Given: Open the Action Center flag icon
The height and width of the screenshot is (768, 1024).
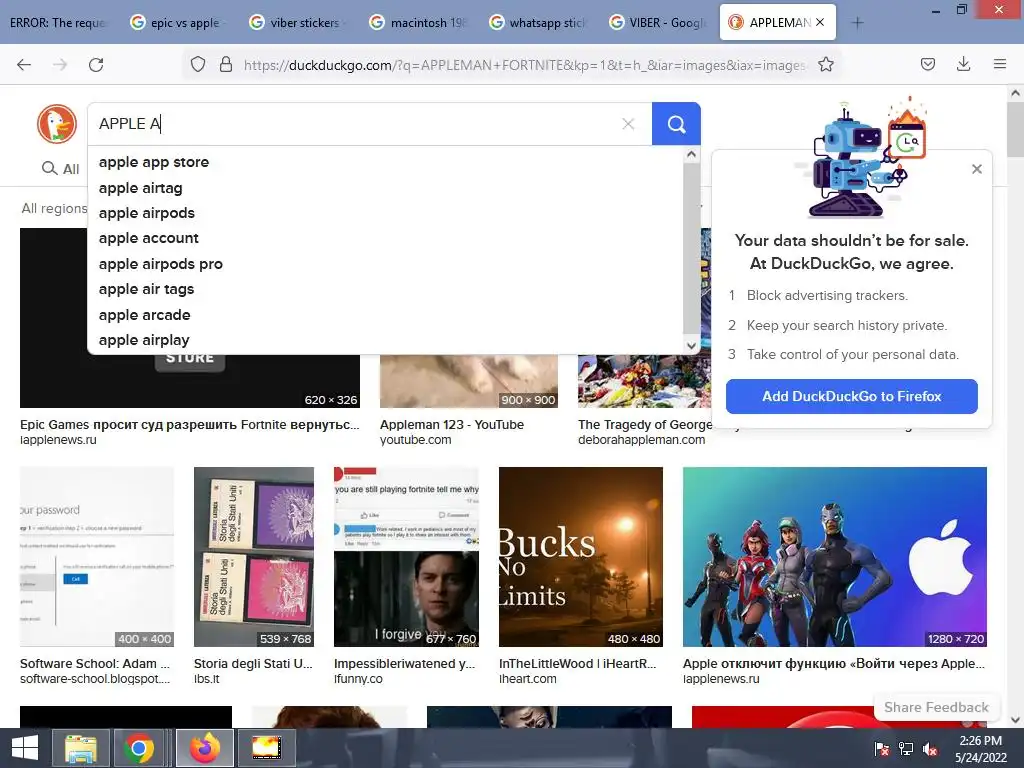Looking at the screenshot, I should tap(882, 749).
